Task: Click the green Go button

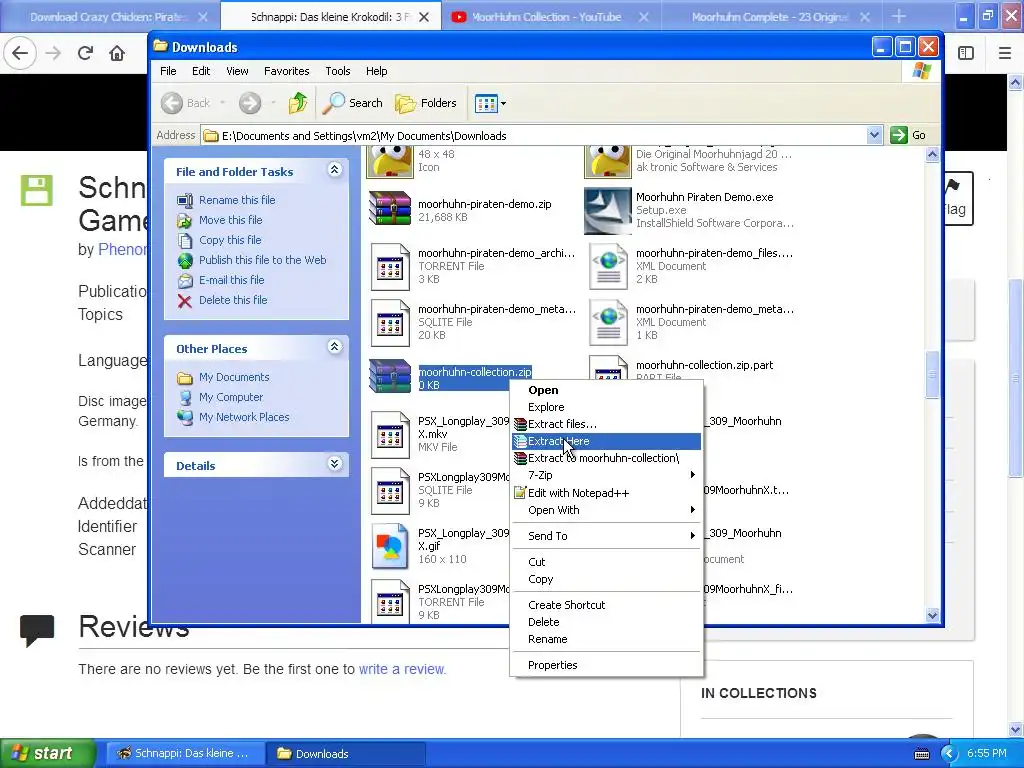Action: pyautogui.click(x=908, y=135)
